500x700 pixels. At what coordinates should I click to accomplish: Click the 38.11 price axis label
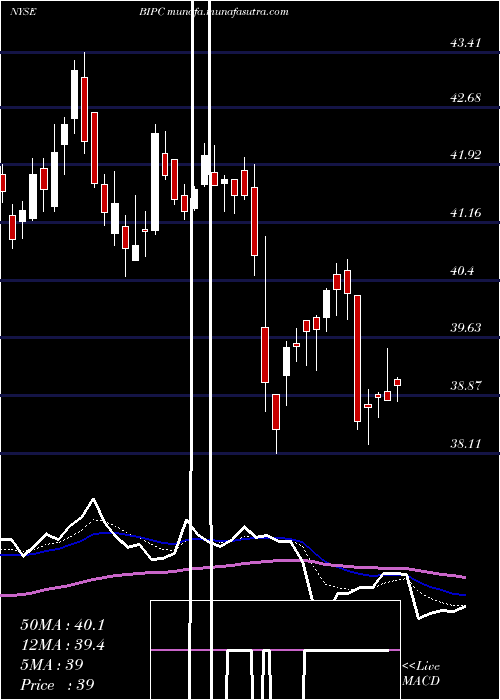click(x=466, y=444)
